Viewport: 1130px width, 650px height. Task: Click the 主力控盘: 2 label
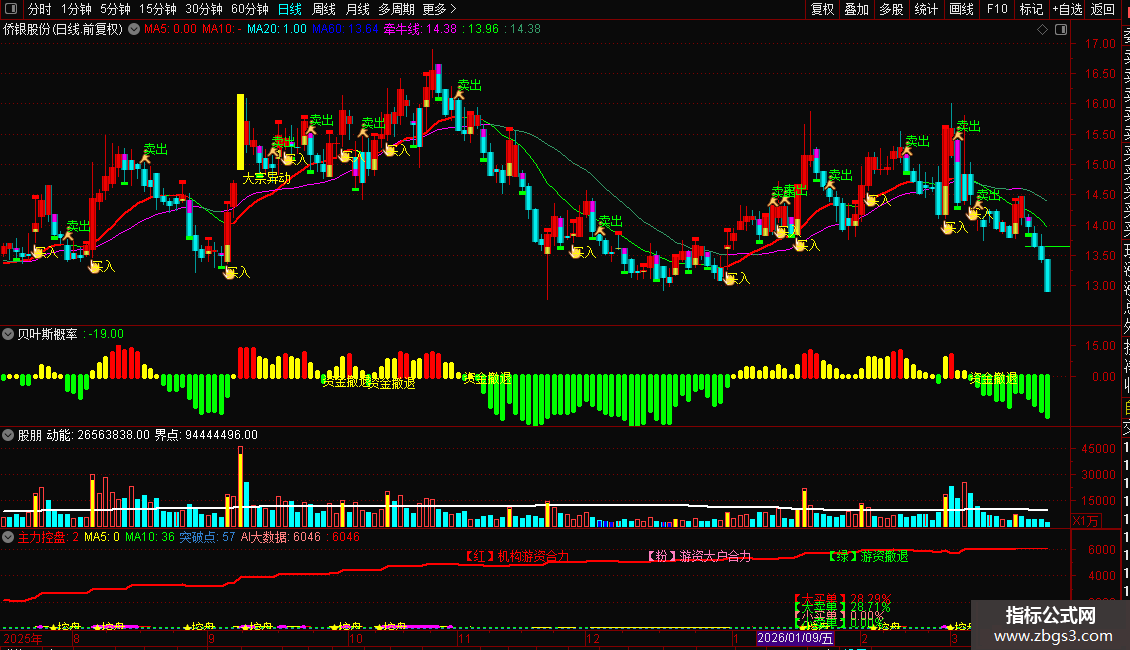pyautogui.click(x=48, y=537)
